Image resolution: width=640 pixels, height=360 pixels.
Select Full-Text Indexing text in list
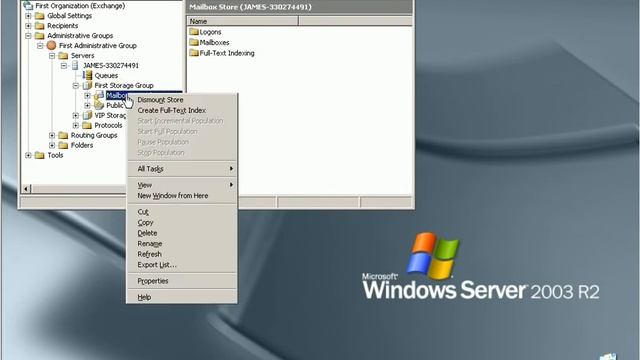[227, 53]
